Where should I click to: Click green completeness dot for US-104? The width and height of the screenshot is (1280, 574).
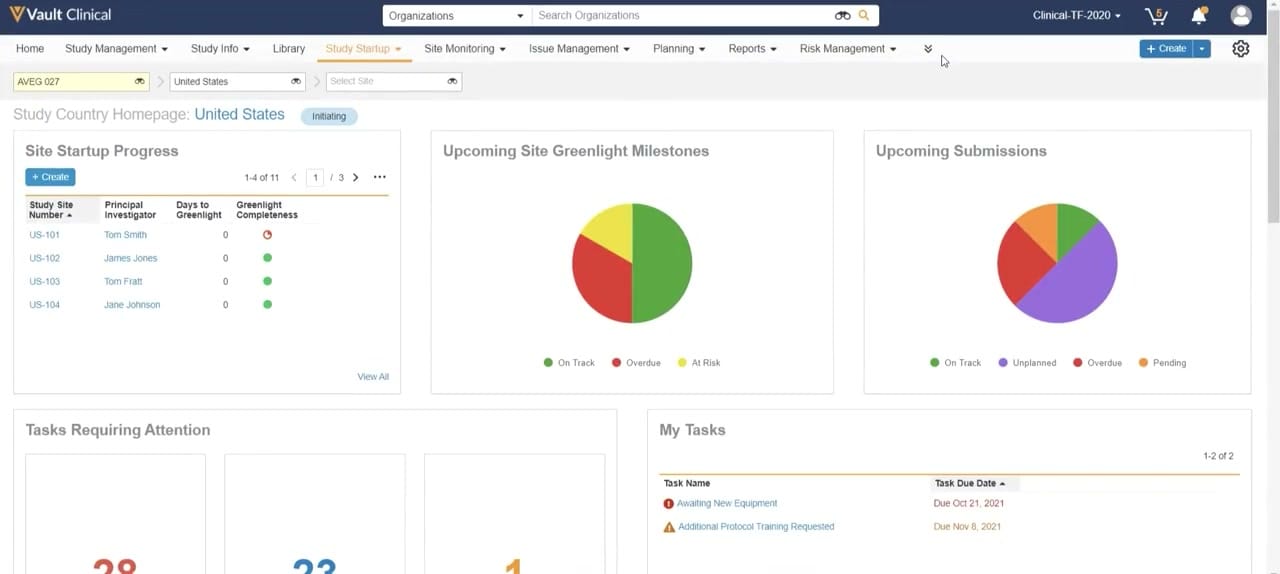267,305
